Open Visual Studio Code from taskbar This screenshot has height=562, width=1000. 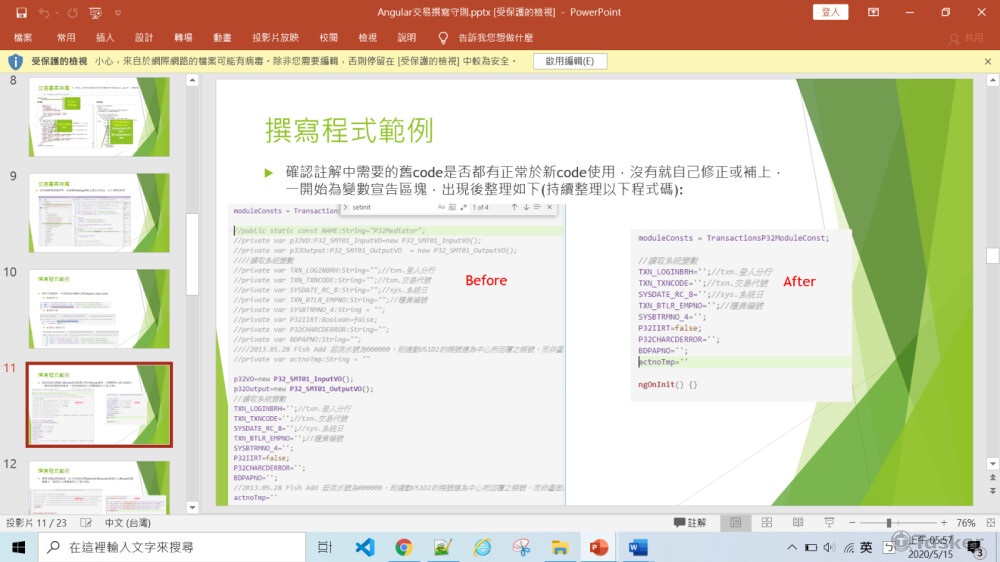coord(364,547)
